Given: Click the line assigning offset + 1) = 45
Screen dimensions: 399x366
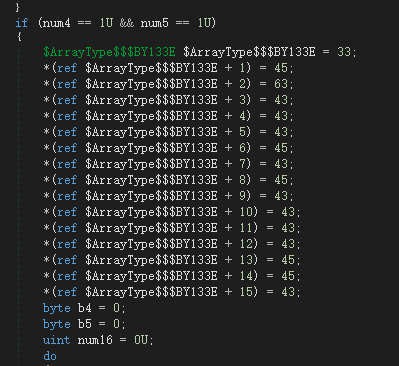Looking at the screenshot, I should pyautogui.click(x=168, y=68).
